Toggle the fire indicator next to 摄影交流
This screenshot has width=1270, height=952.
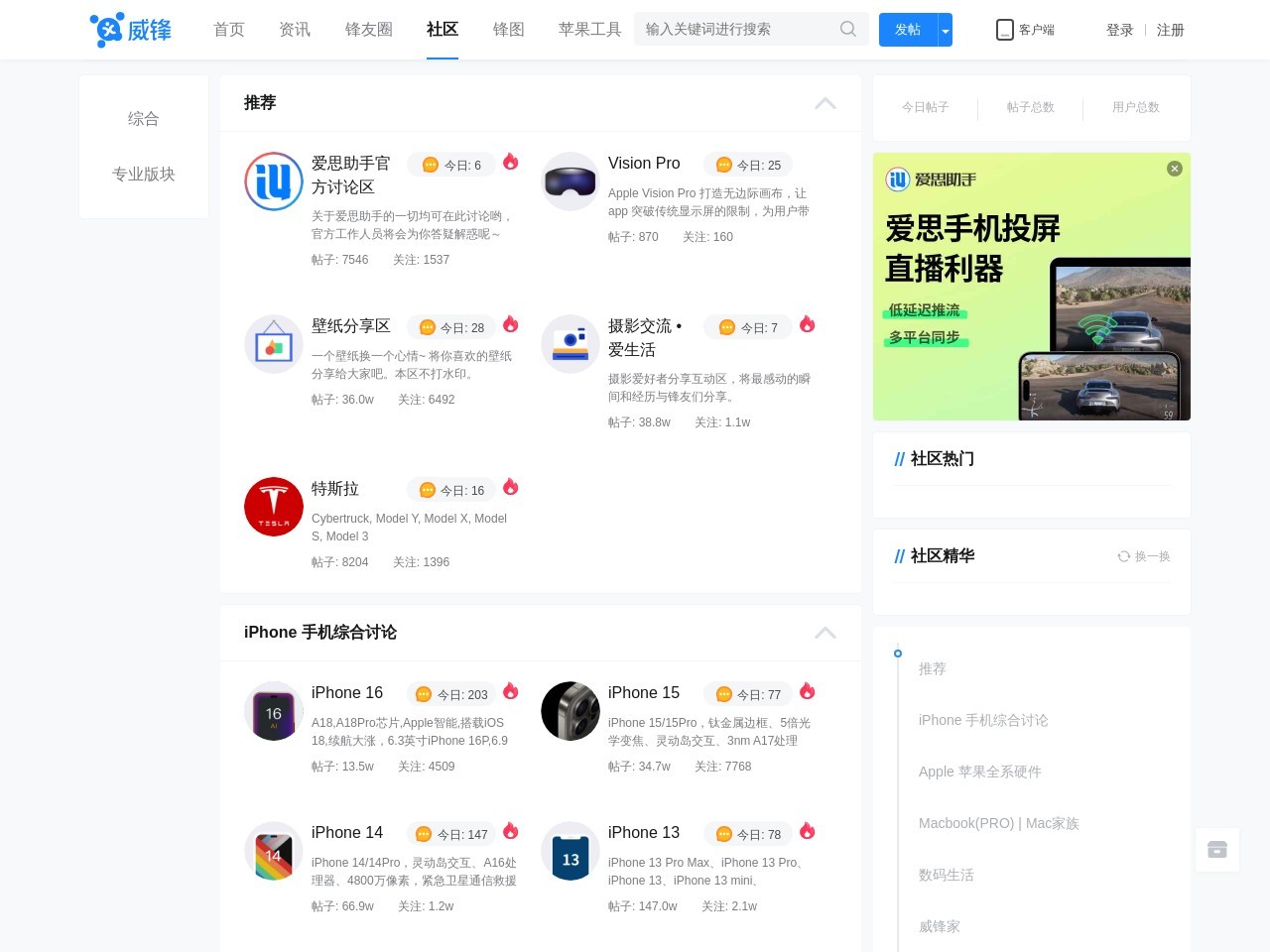(807, 324)
